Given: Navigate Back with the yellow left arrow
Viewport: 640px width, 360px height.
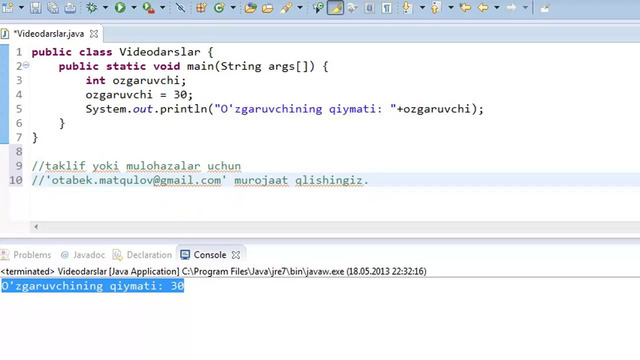Looking at the screenshot, I should (x=483, y=7).
